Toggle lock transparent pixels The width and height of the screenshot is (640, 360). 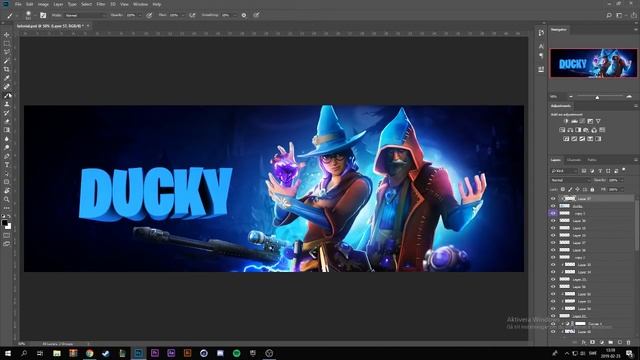(x=563, y=189)
